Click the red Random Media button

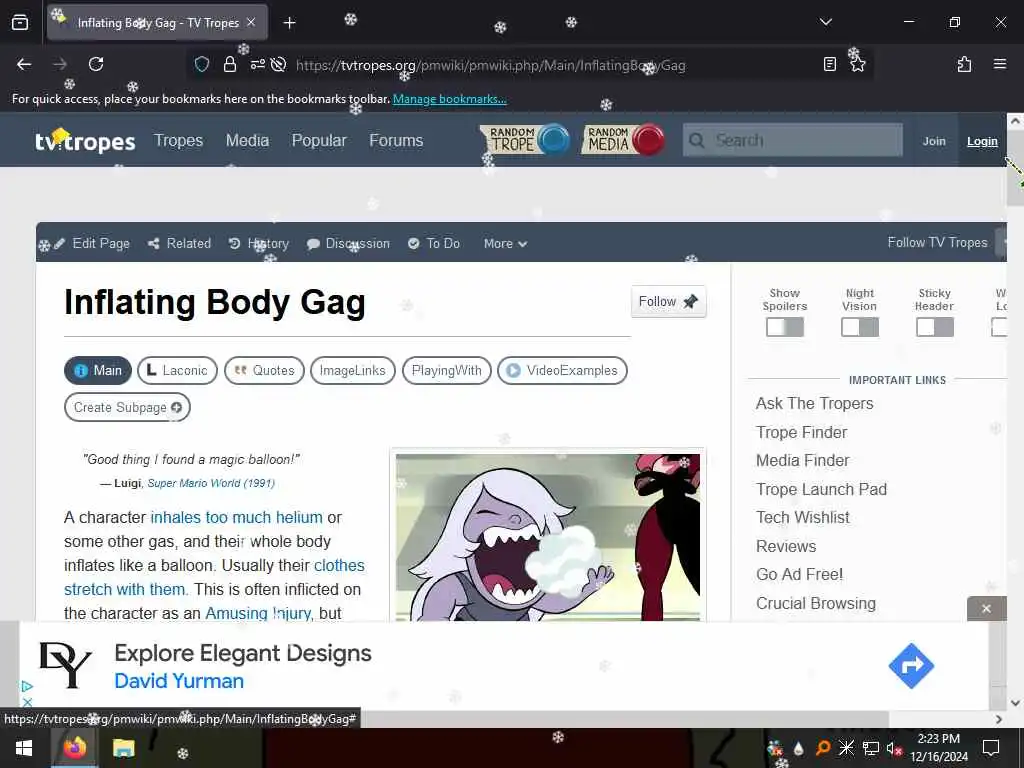pyautogui.click(x=622, y=140)
